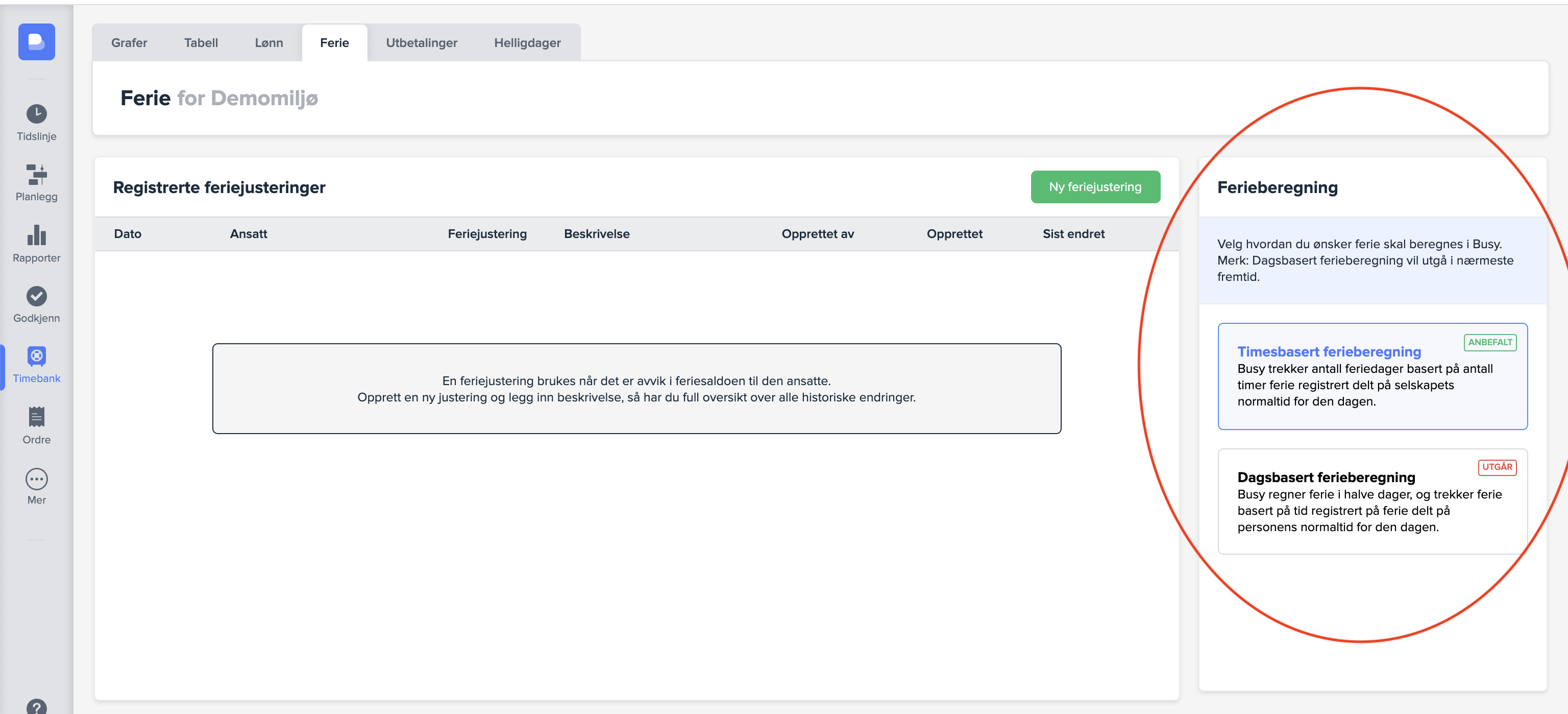Click the Ansatt column header
The height and width of the screenshot is (714, 1568).
click(x=249, y=234)
